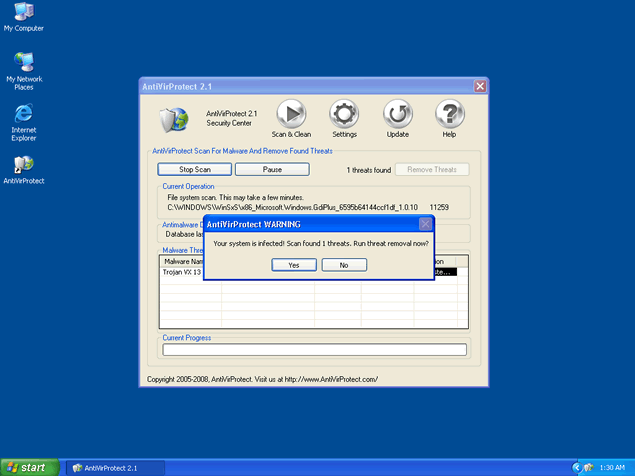
Task: Click the Scan & Clean play icon
Action: pyautogui.click(x=291, y=114)
